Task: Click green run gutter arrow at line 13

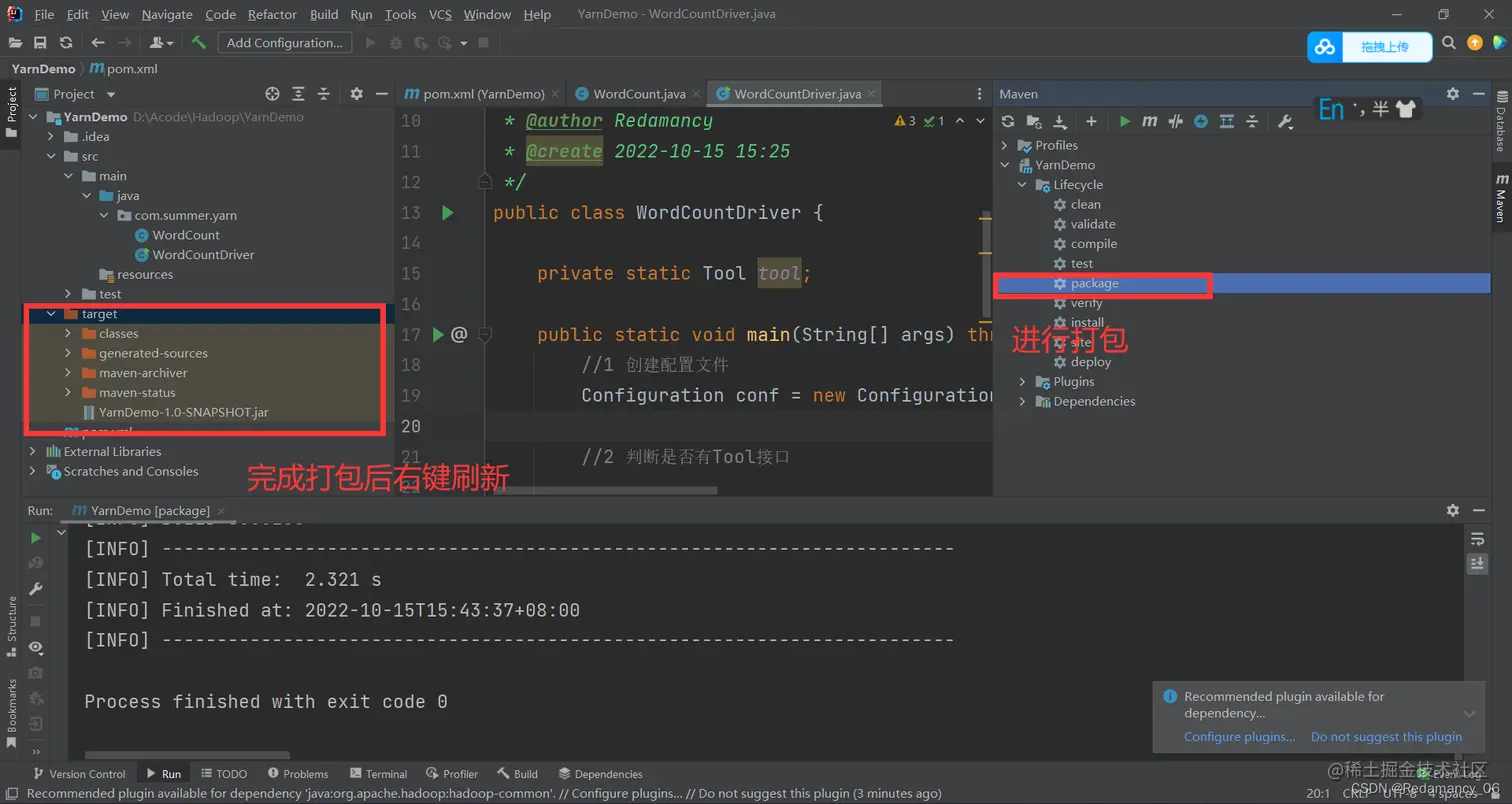Action: [x=447, y=213]
